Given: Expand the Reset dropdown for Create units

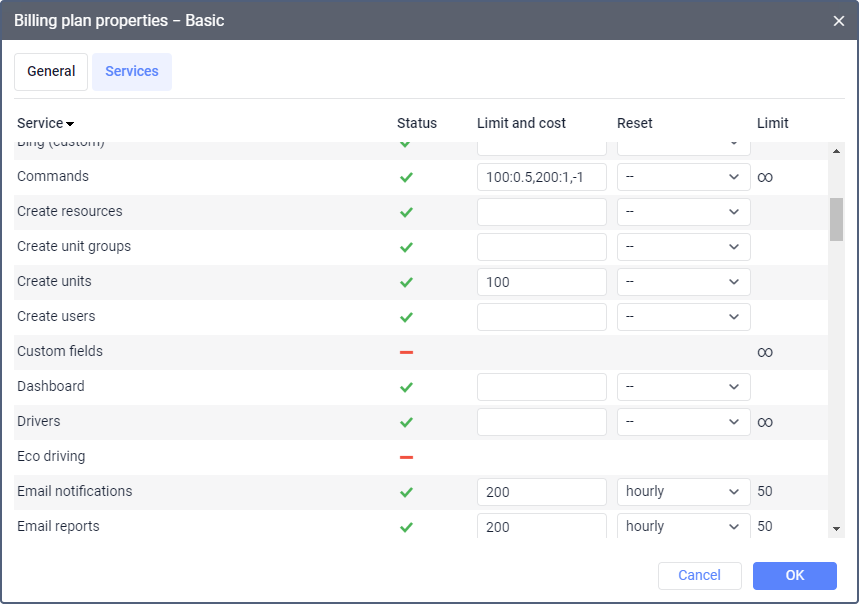Looking at the screenshot, I should point(683,282).
